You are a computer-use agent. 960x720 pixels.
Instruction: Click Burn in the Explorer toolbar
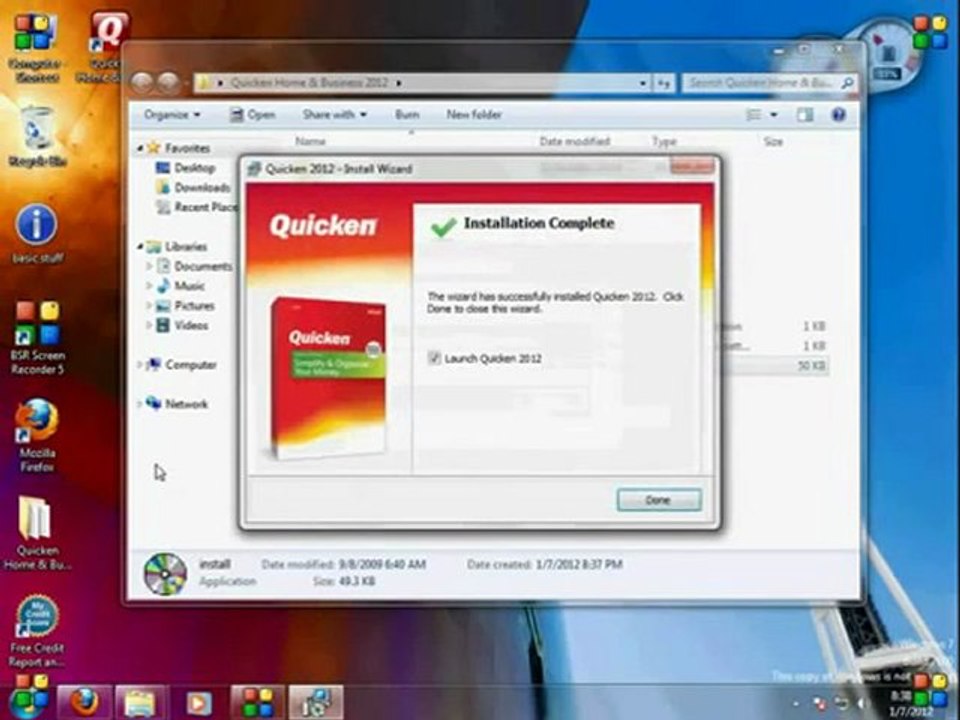tap(407, 114)
